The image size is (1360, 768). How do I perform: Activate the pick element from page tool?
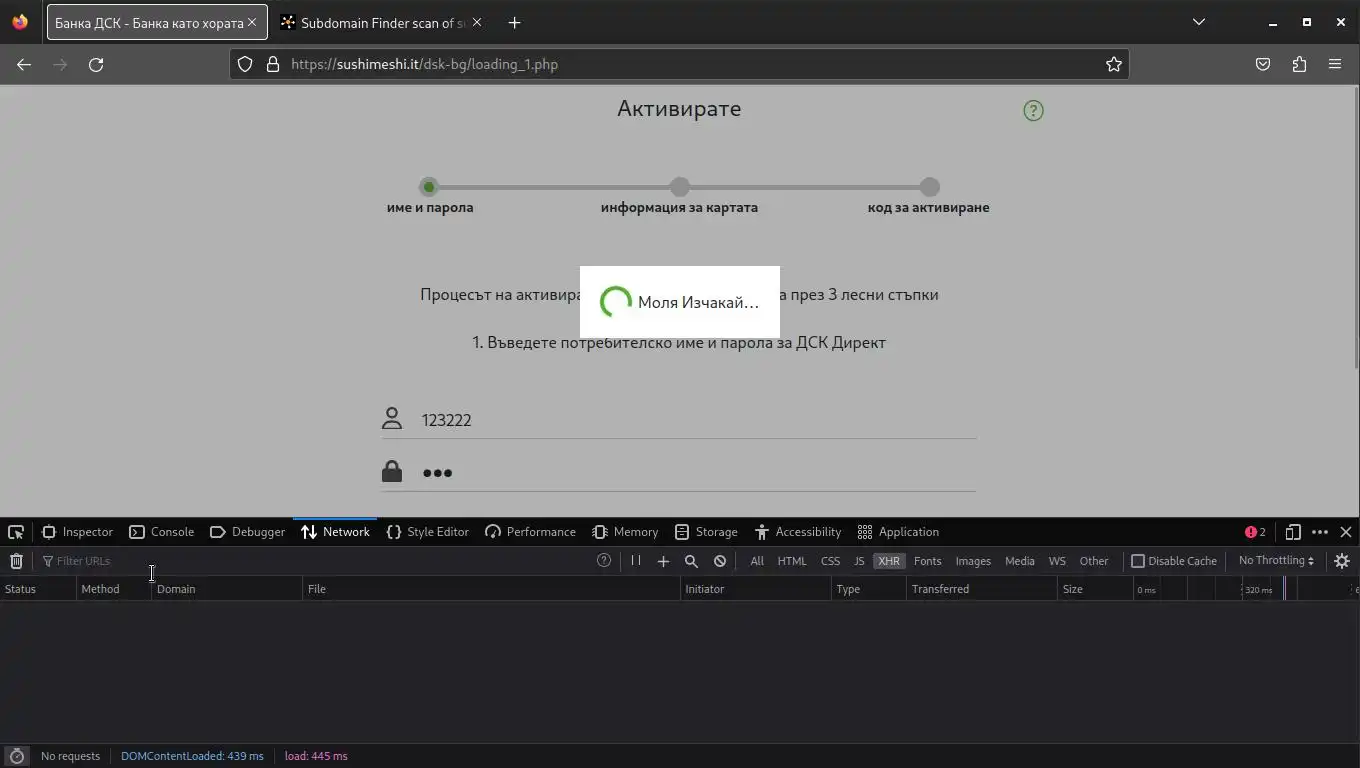[x=16, y=532]
